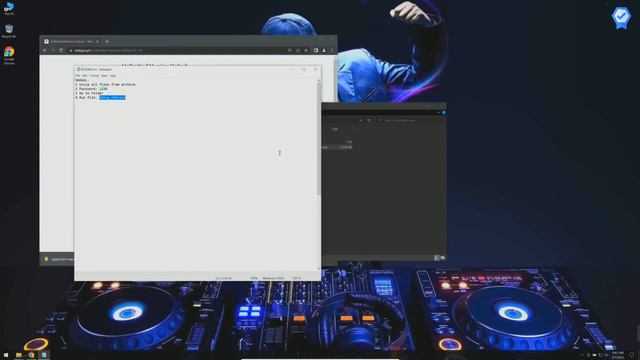640x360 pixels.
Task: Click the zoom magnifier in Chrome's address bar
Action: point(290,51)
